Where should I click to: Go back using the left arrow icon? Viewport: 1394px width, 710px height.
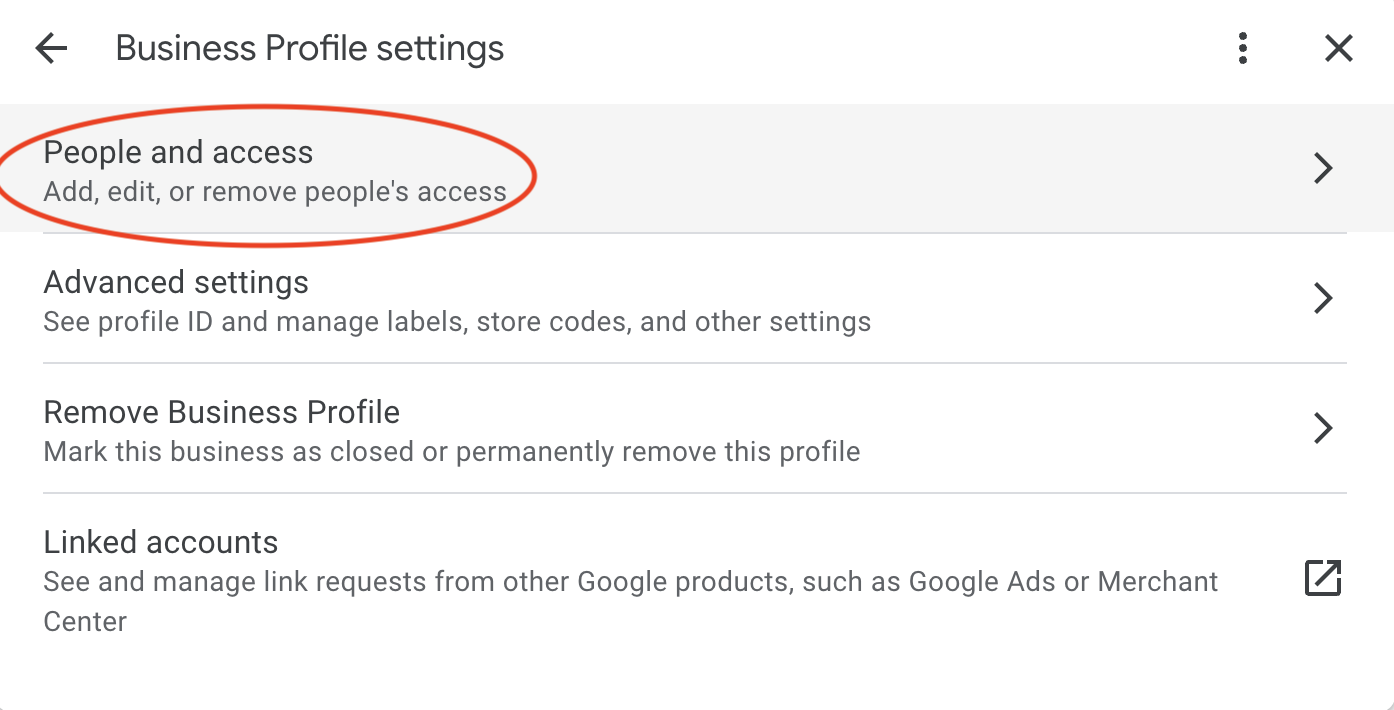pyautogui.click(x=51, y=48)
